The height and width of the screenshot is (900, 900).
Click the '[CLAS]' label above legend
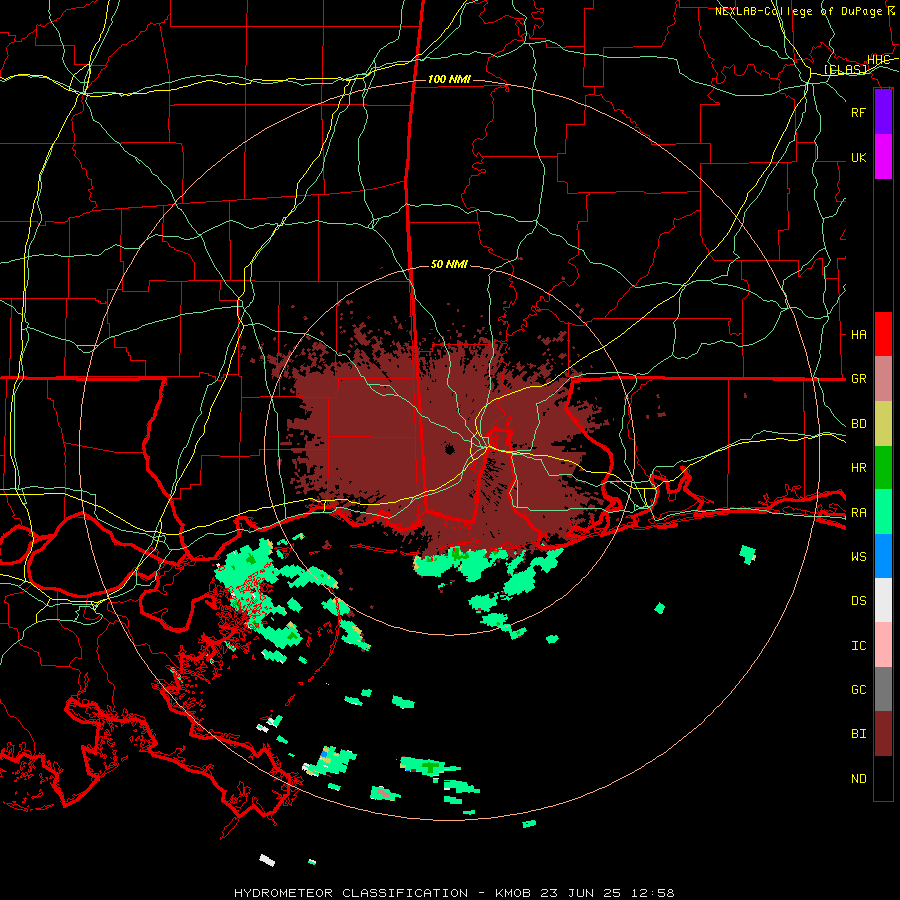(845, 69)
